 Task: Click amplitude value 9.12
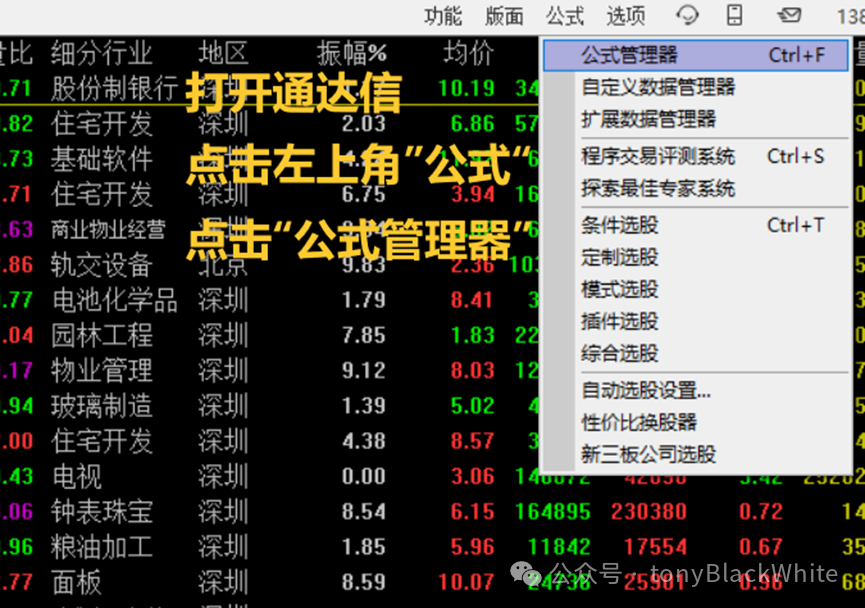(364, 371)
